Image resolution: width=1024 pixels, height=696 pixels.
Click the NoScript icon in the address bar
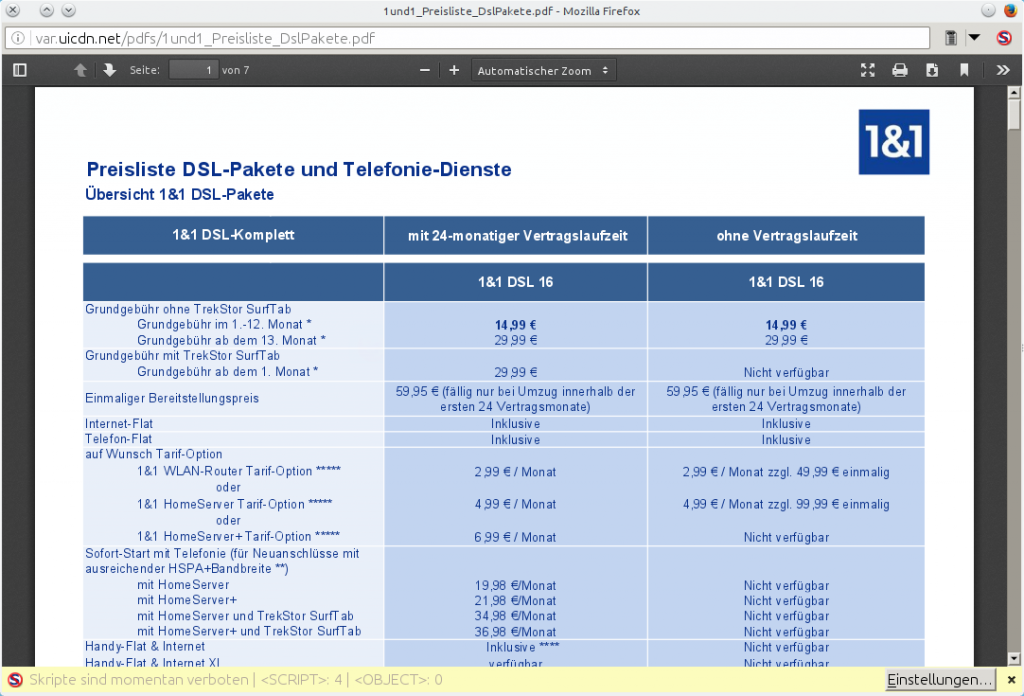[x=1005, y=37]
